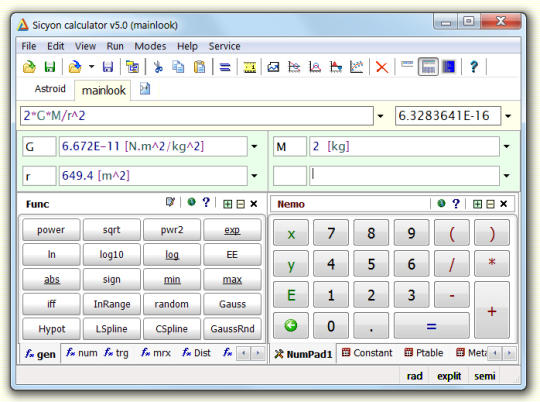Screen dimensions: 540x402
Task: Click the log10 function button
Action: click(x=112, y=254)
